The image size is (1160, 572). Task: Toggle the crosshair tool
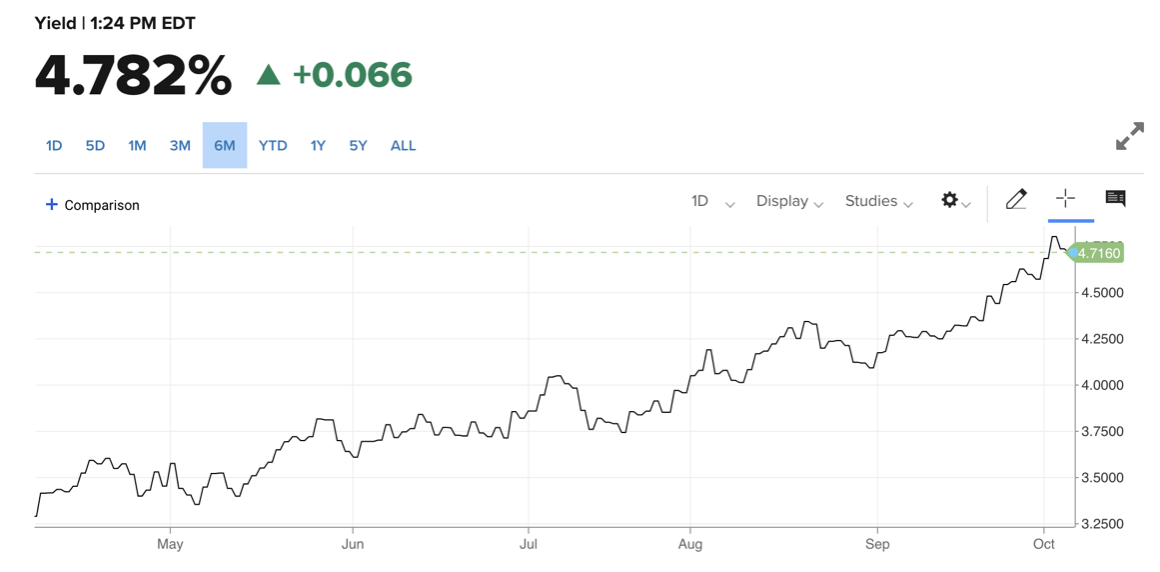point(1066,198)
